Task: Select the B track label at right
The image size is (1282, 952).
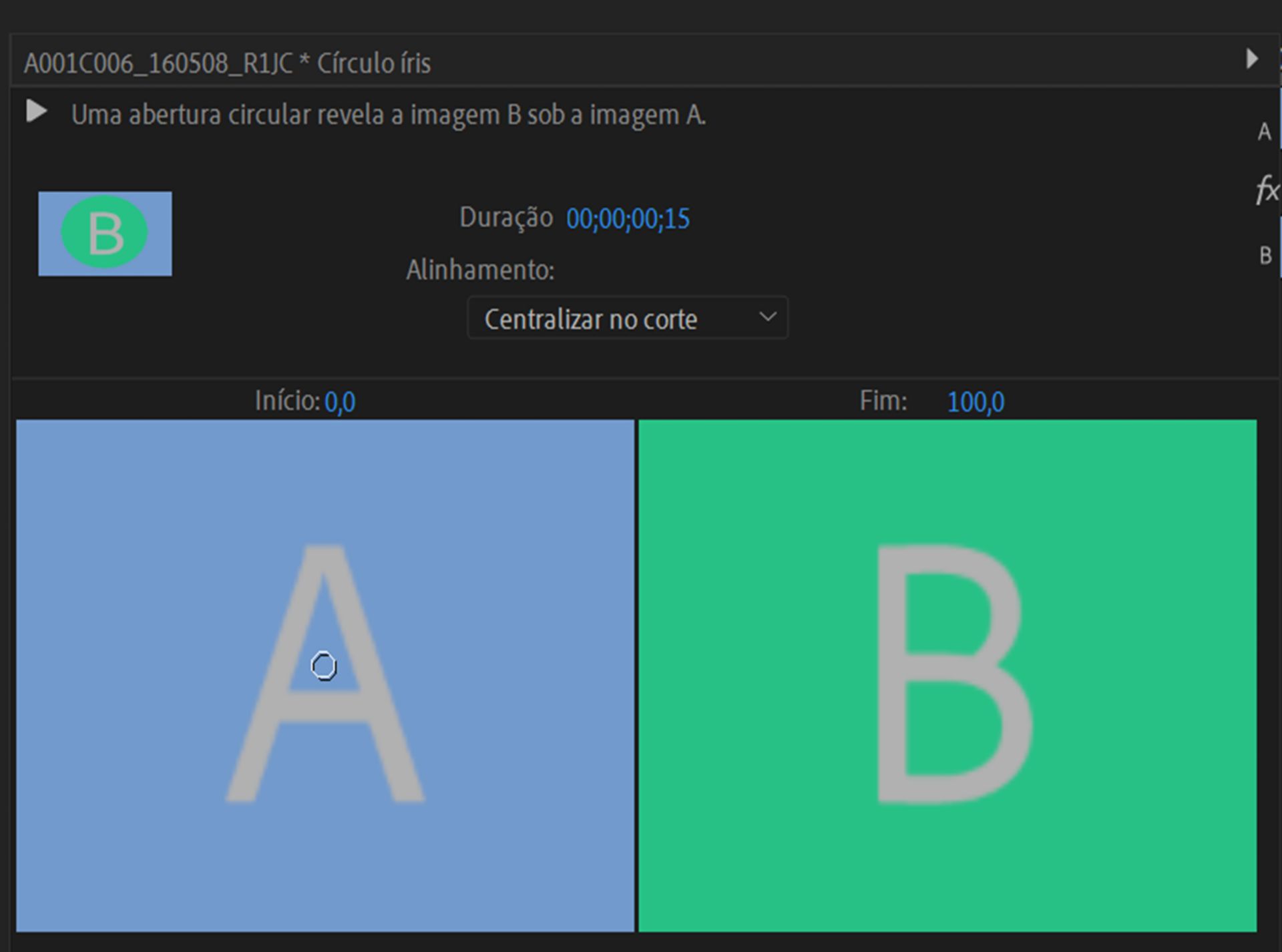Action: point(1265,256)
